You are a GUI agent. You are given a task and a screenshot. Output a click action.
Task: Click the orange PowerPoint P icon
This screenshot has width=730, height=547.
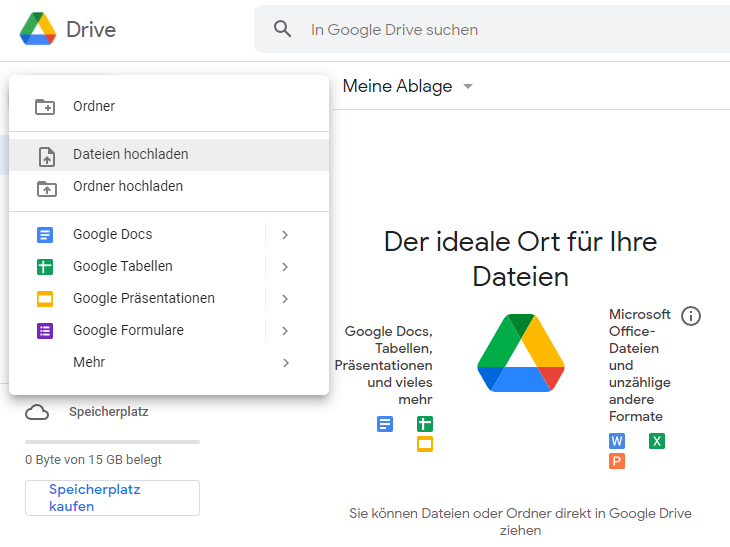617,461
